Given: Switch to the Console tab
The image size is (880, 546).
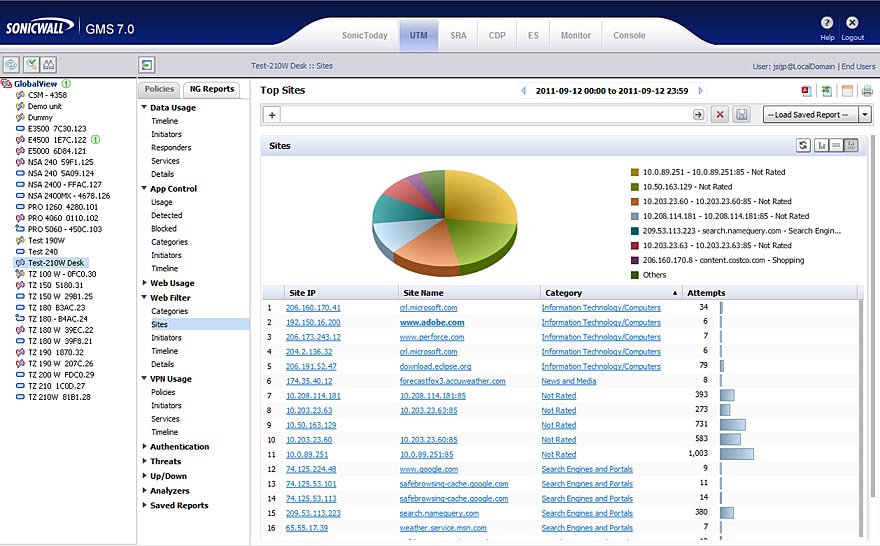Looking at the screenshot, I should (629, 35).
